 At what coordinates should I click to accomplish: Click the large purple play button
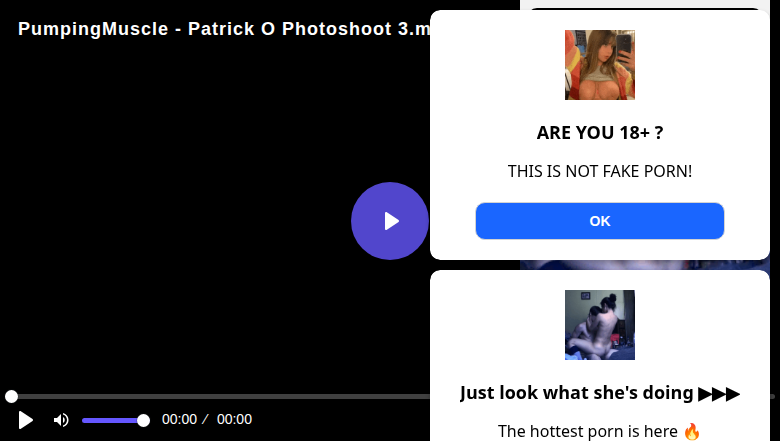coord(390,221)
